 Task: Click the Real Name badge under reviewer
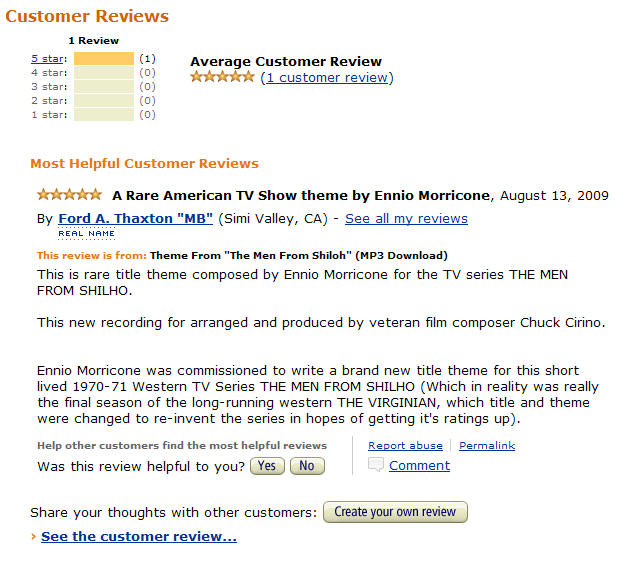point(87,233)
